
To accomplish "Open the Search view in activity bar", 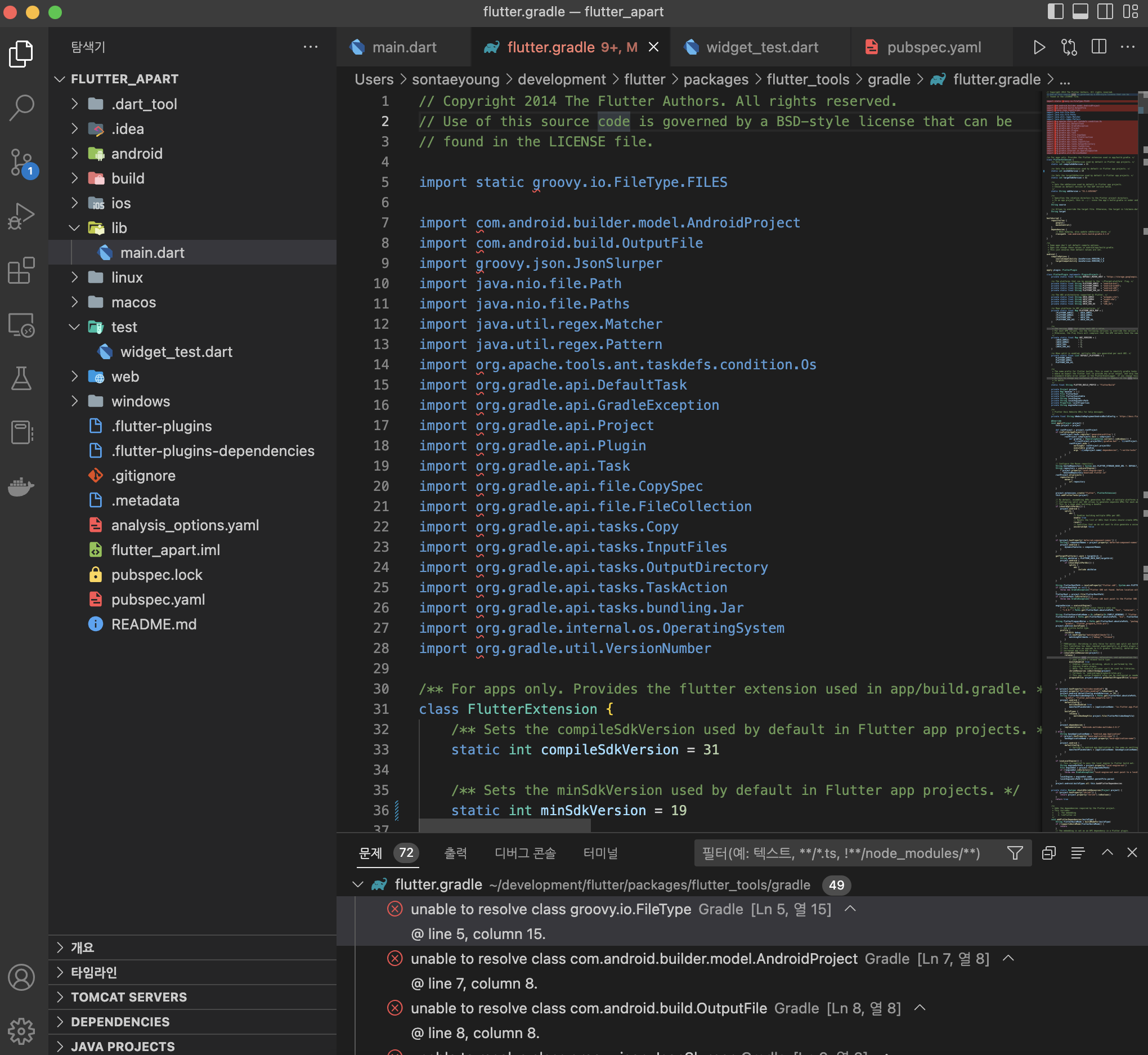I will point(22,108).
